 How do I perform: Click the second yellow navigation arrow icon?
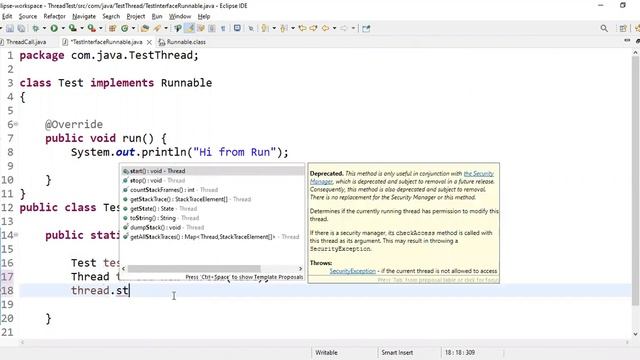[x=313, y=28]
